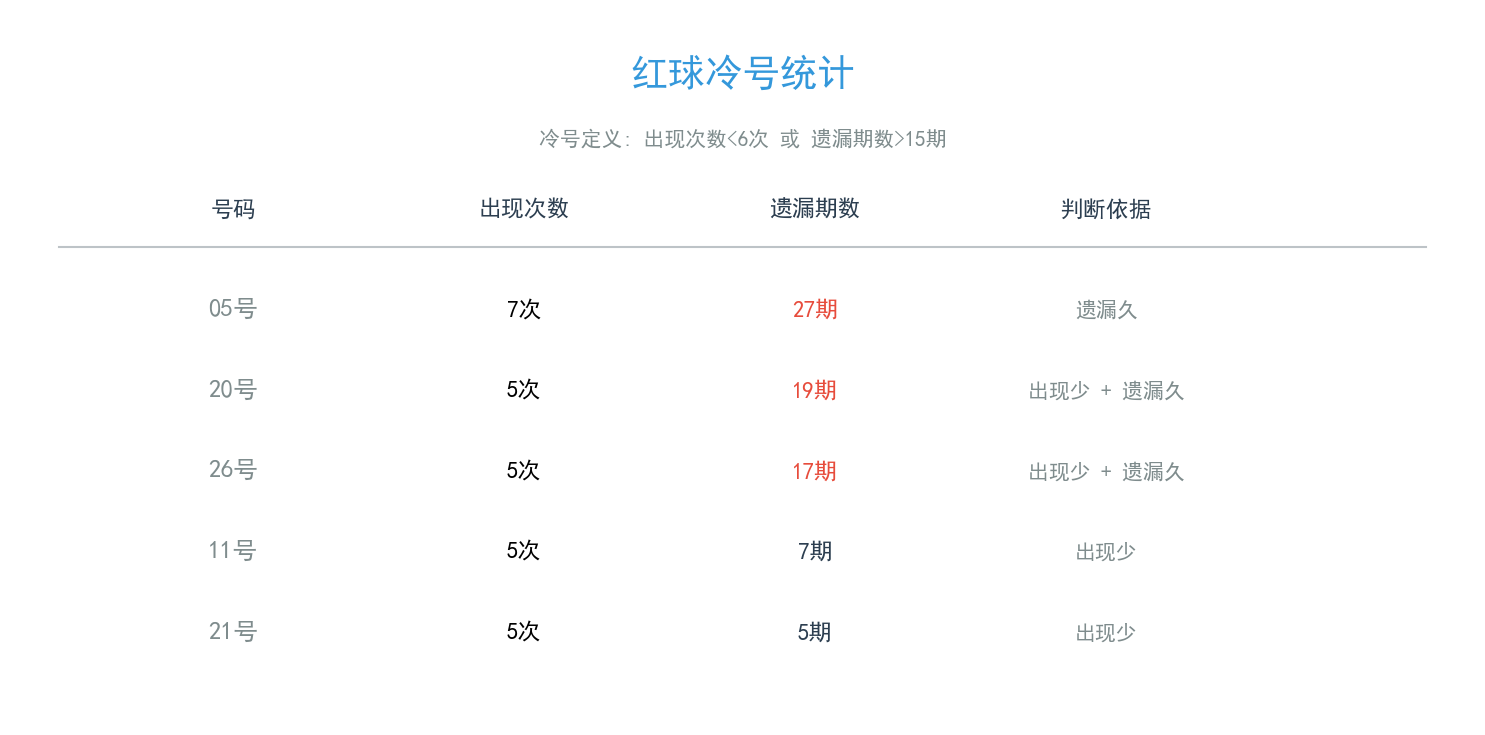1485x735 pixels.
Task: Click the 26号 number cell
Action: click(233, 470)
